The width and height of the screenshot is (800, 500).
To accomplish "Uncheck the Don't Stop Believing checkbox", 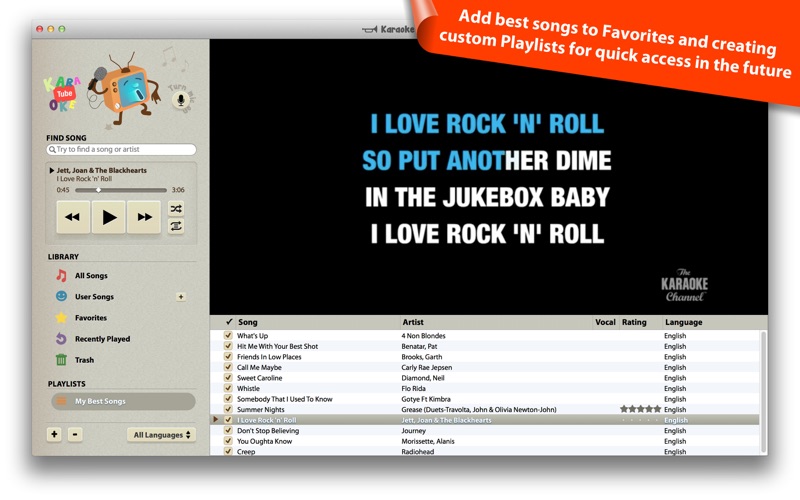I will point(228,430).
